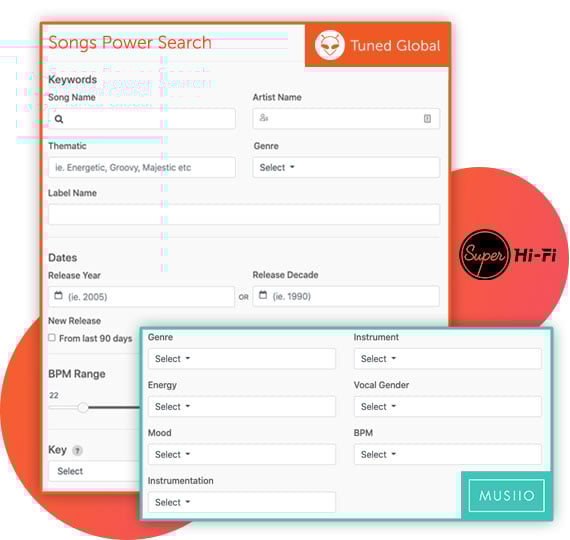Click the calendar icon in Release Decade field
Viewport: 570px width, 540px height.
[263, 295]
